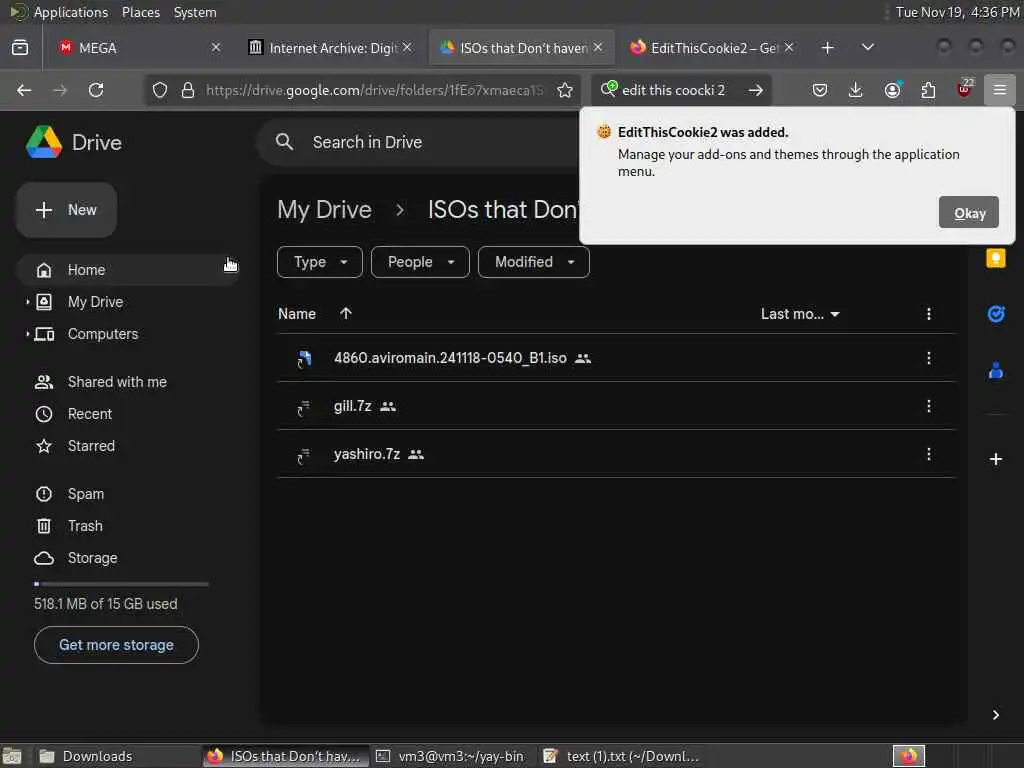Expand the Computers tree arrow
This screenshot has height=768, width=1024.
click(x=27, y=334)
